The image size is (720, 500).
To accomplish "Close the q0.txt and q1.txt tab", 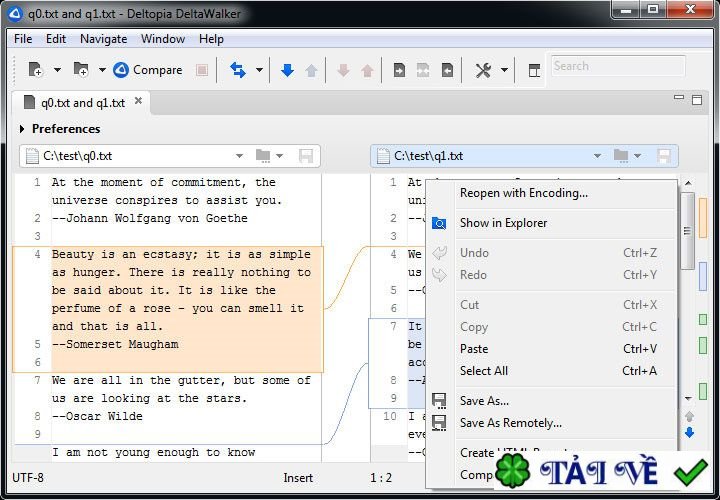I will [138, 101].
